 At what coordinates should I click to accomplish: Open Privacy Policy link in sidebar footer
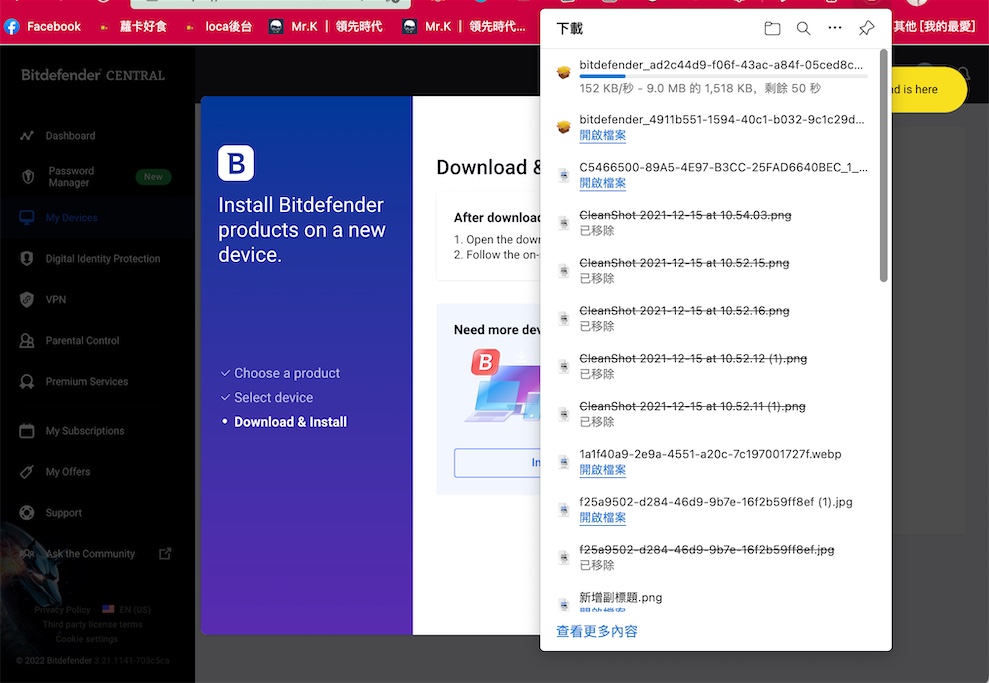point(62,610)
